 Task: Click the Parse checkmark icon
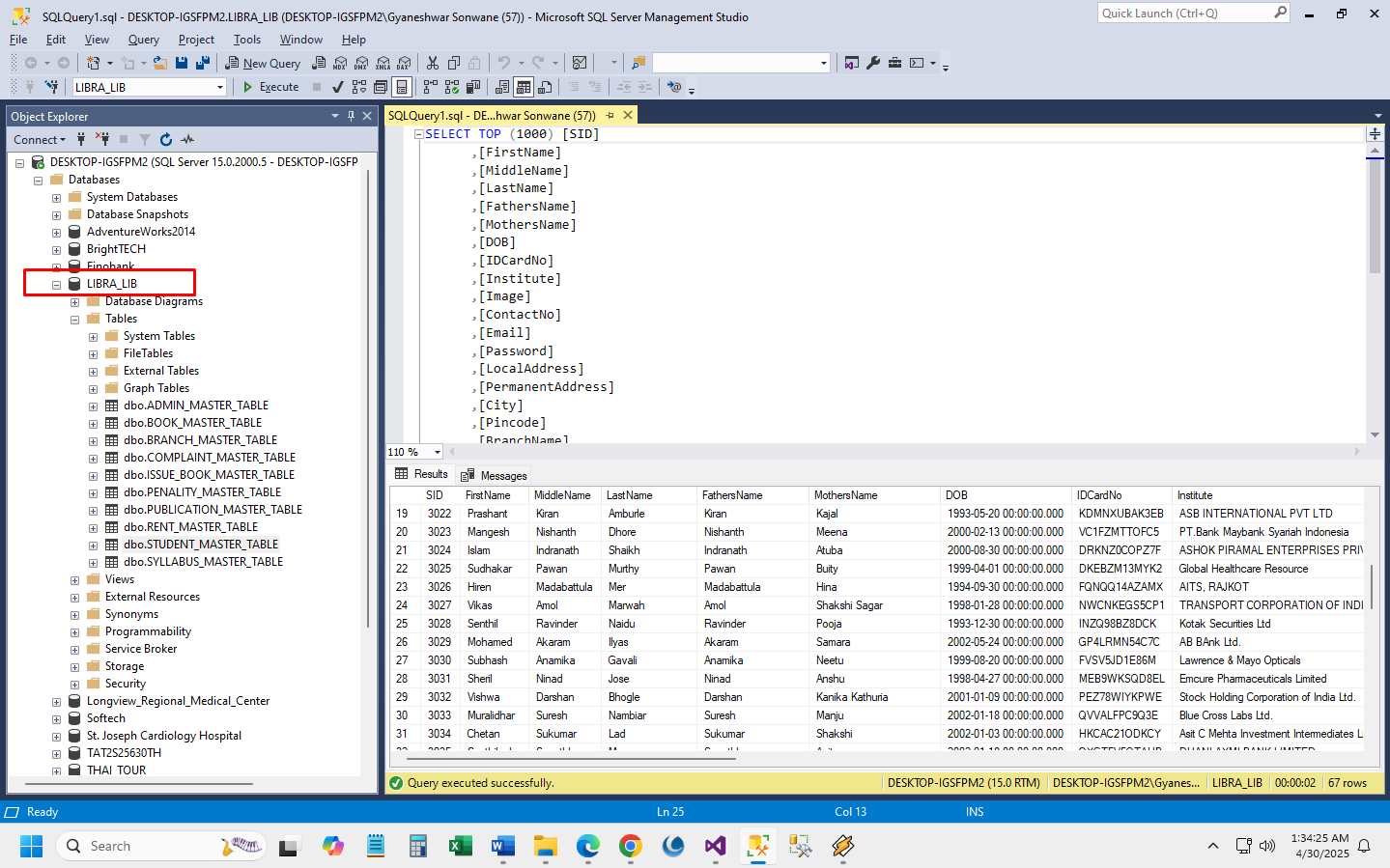337,87
